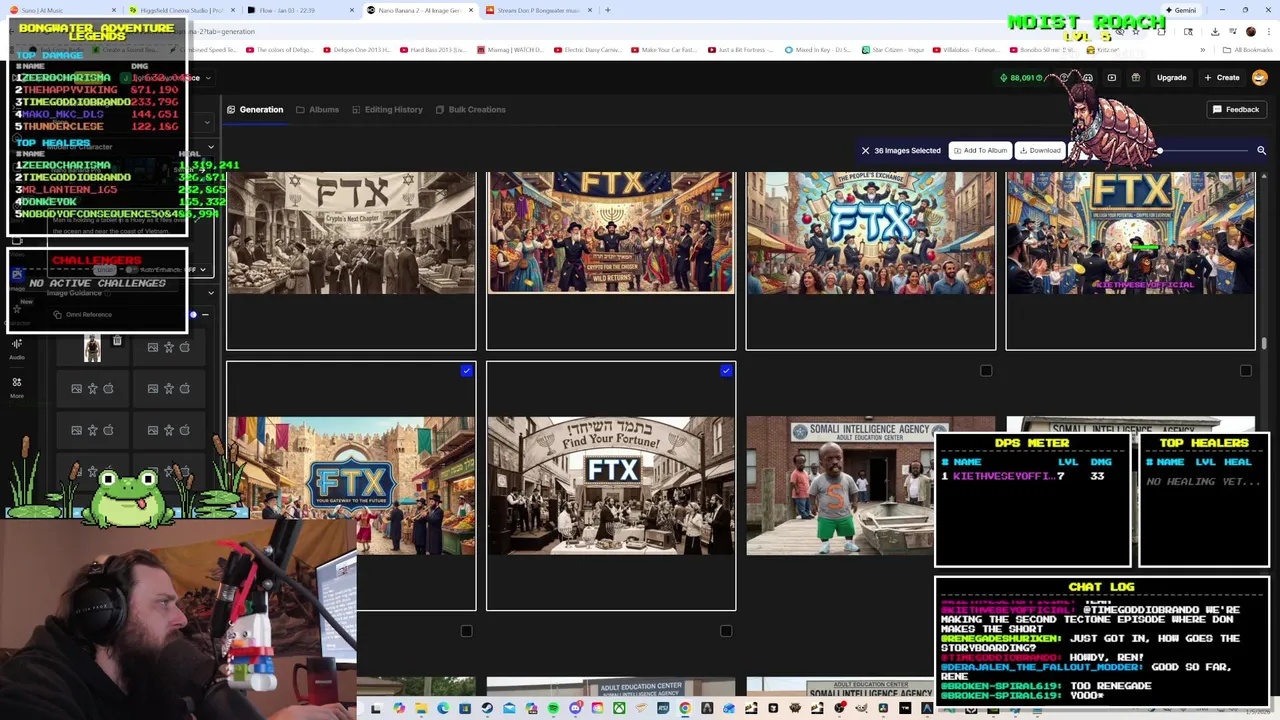Image resolution: width=1280 pixels, height=720 pixels.
Task: Open the People's Exchange FTX image
Action: click(871, 233)
